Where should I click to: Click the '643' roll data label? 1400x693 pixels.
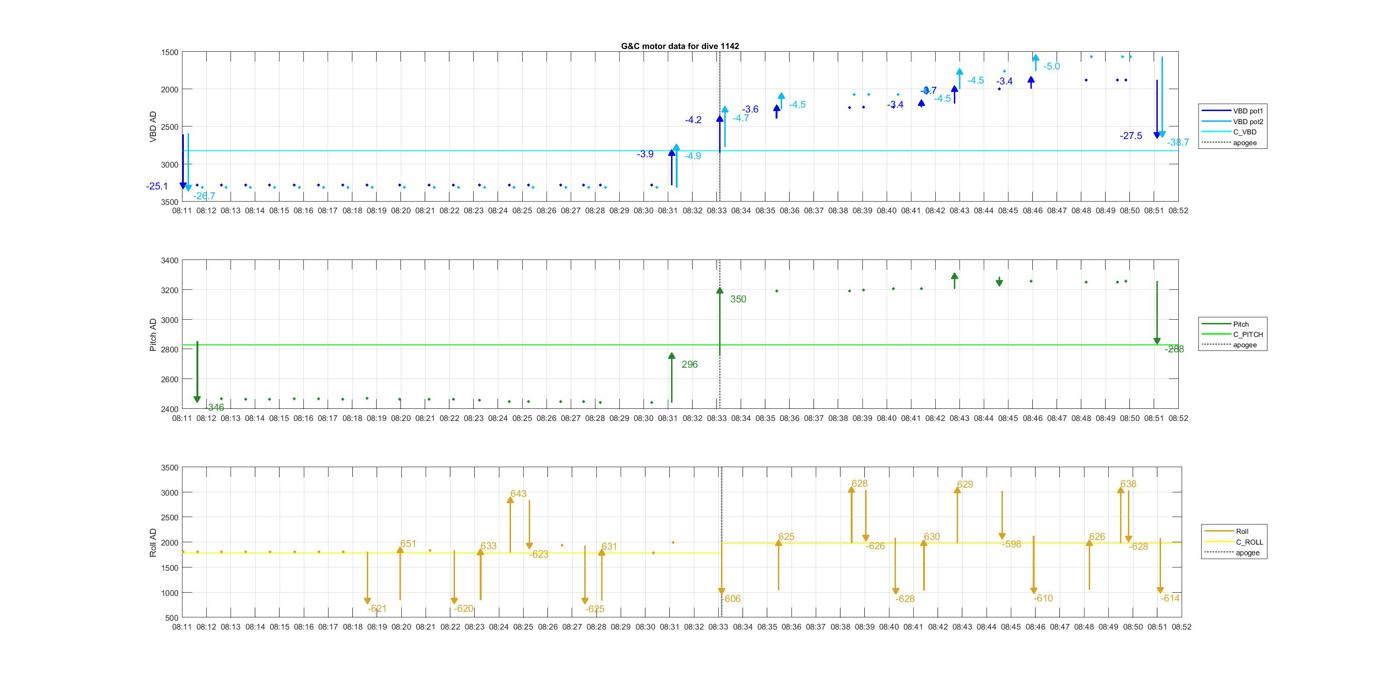click(518, 494)
